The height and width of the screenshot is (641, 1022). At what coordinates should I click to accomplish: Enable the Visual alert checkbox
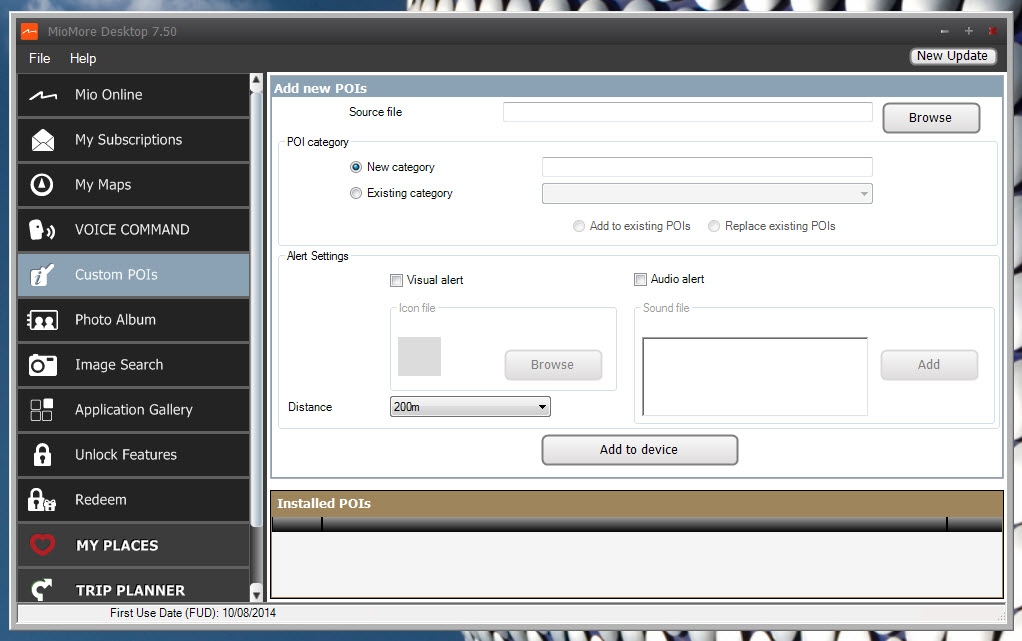pyautogui.click(x=396, y=280)
